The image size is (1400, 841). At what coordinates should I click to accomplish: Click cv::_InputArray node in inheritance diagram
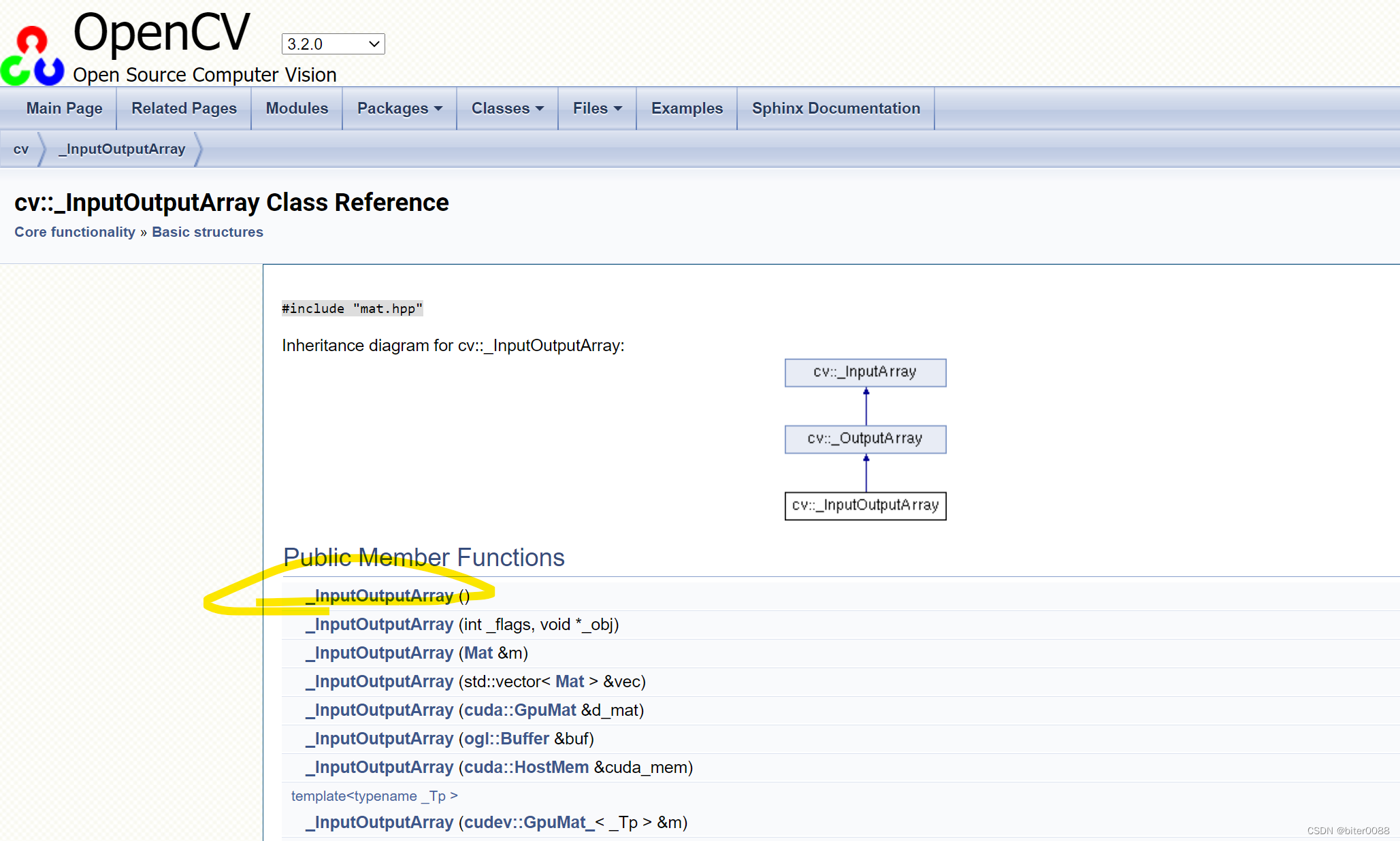tap(865, 372)
